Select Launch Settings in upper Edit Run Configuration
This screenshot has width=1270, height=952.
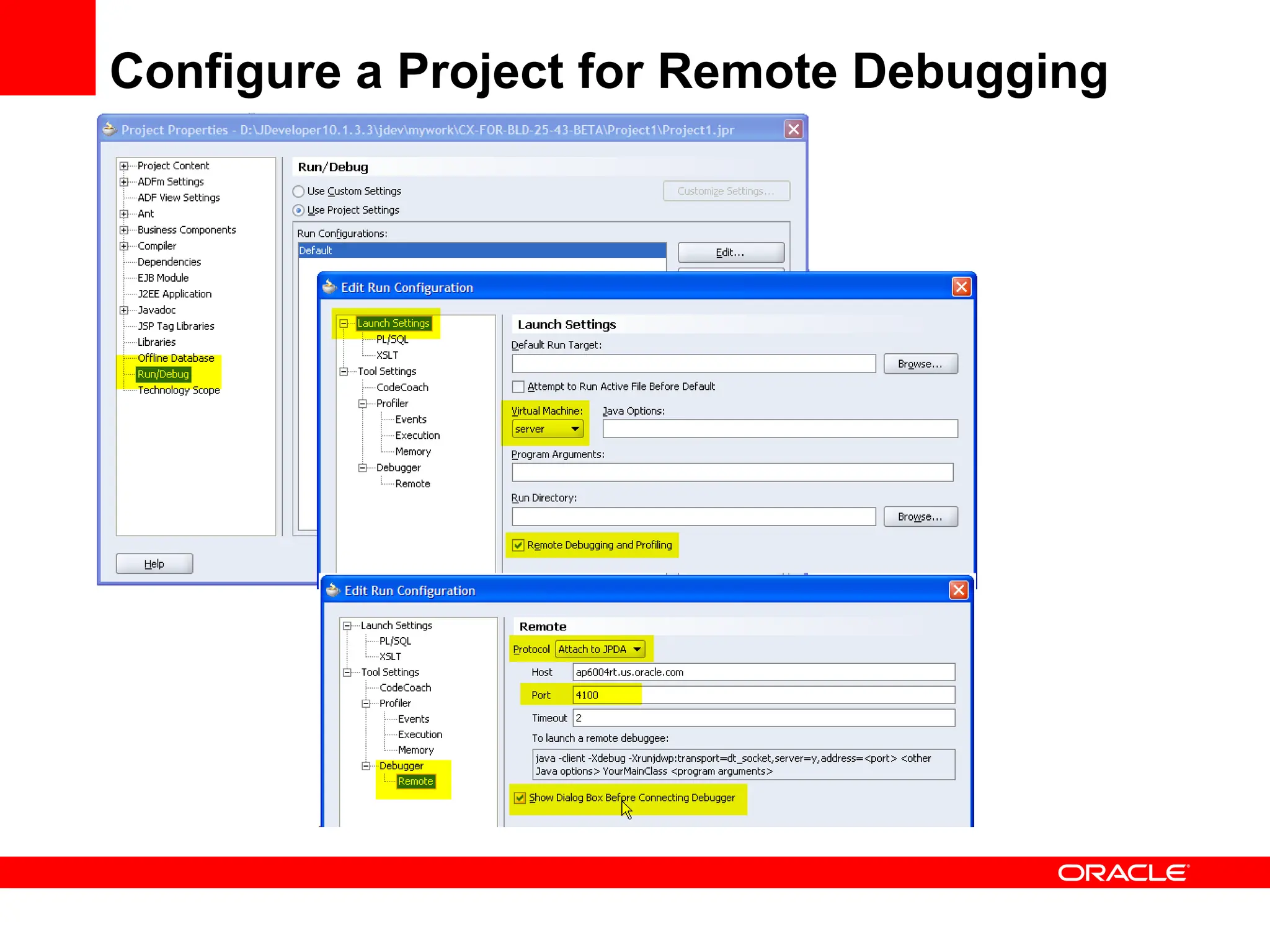coord(393,324)
